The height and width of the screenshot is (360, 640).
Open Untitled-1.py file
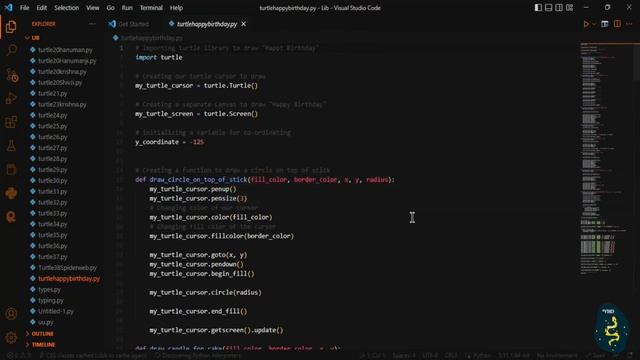(x=56, y=311)
